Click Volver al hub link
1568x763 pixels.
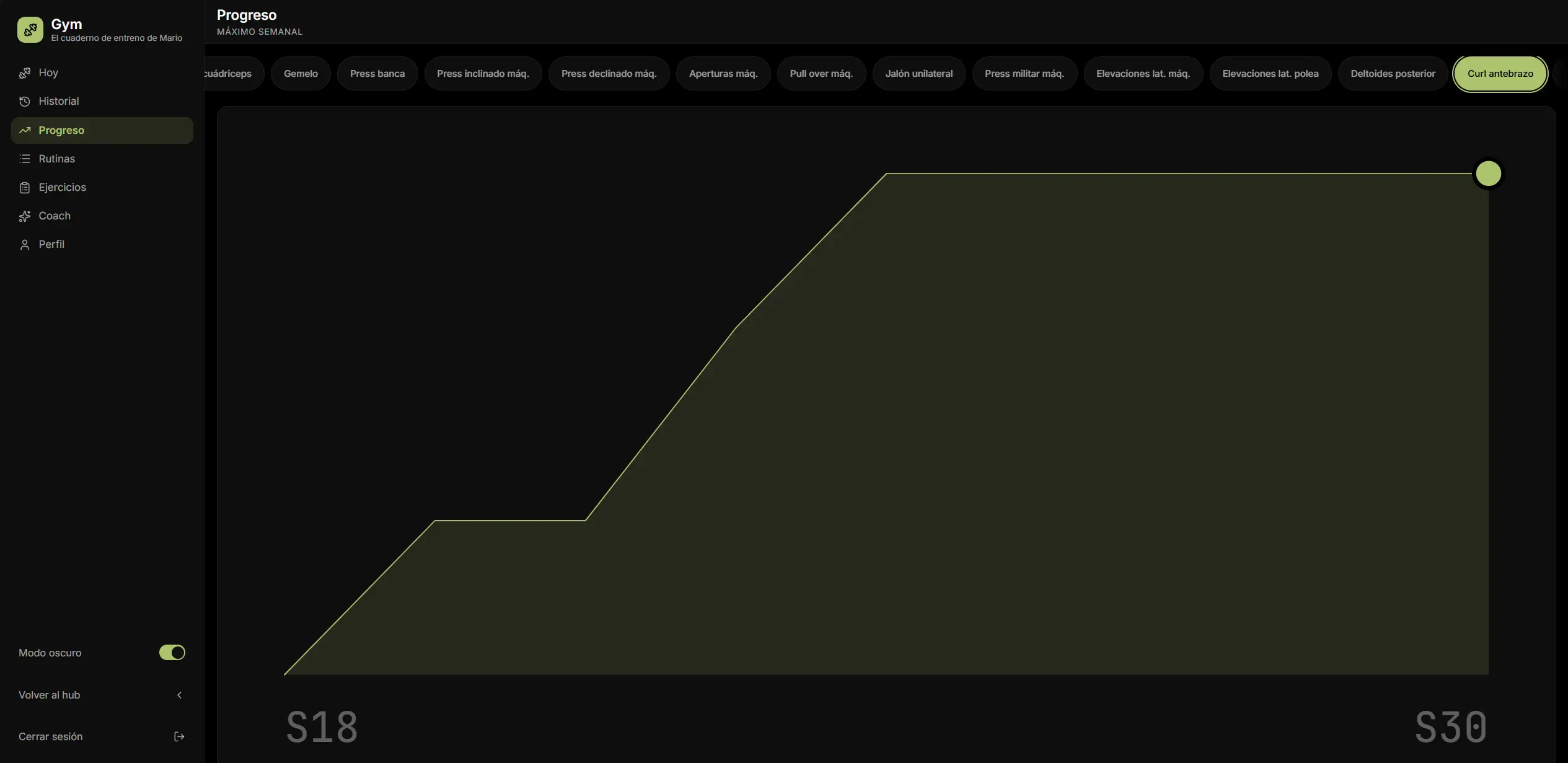[x=102, y=695]
